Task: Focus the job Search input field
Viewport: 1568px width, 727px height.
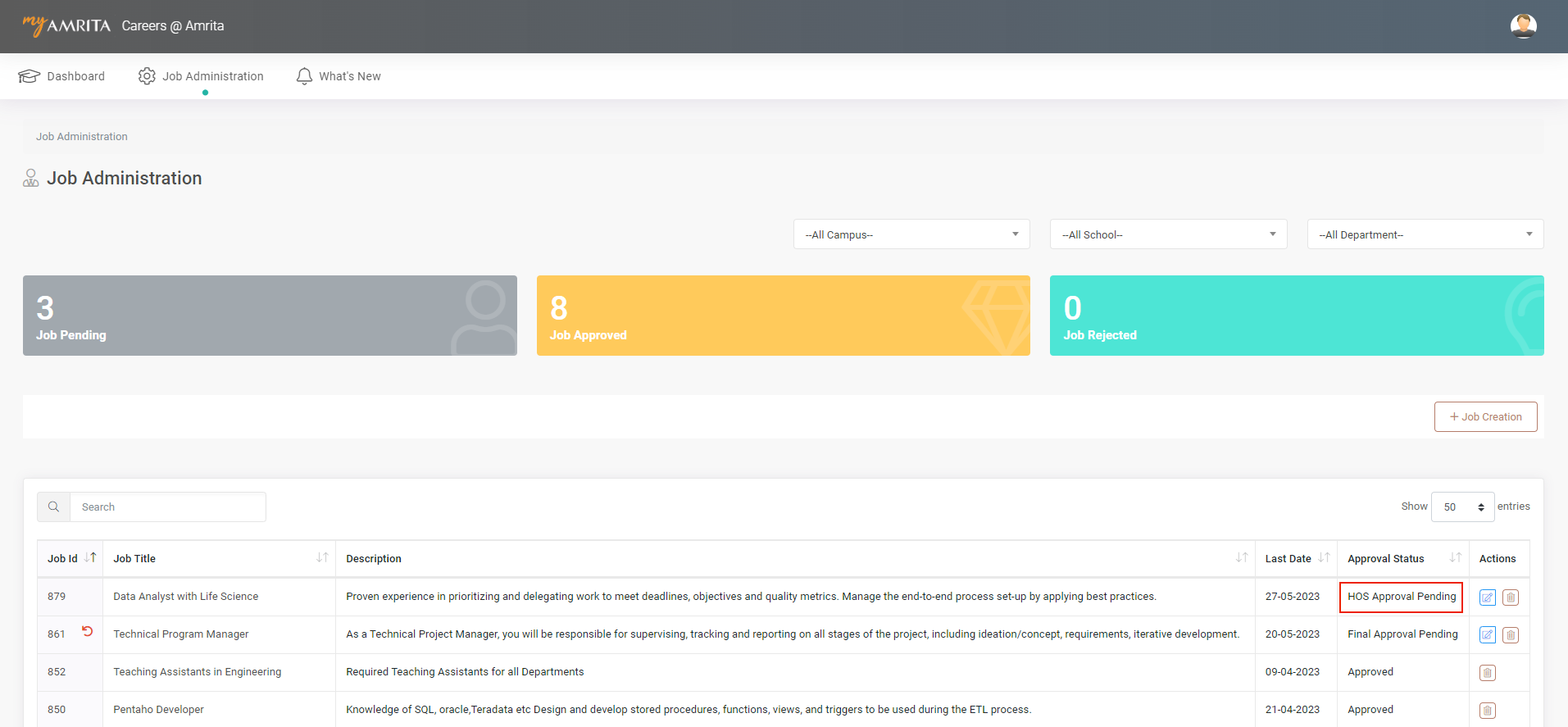Action: [167, 507]
